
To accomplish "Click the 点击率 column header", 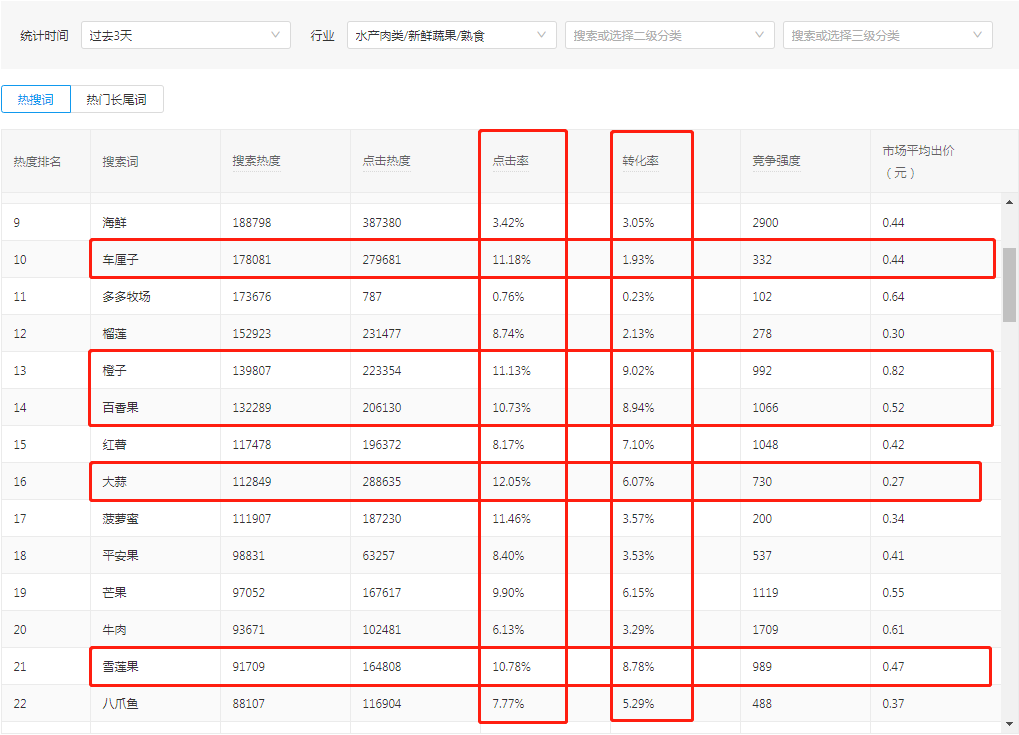I will (x=510, y=161).
